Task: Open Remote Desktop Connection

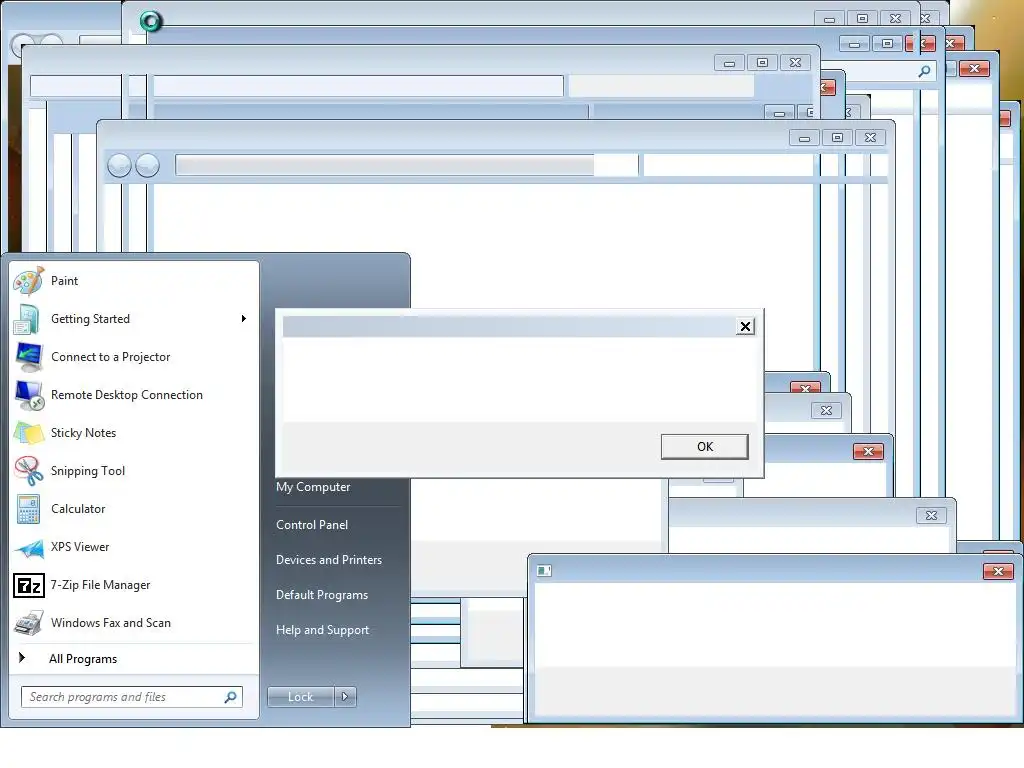Action: click(x=134, y=395)
